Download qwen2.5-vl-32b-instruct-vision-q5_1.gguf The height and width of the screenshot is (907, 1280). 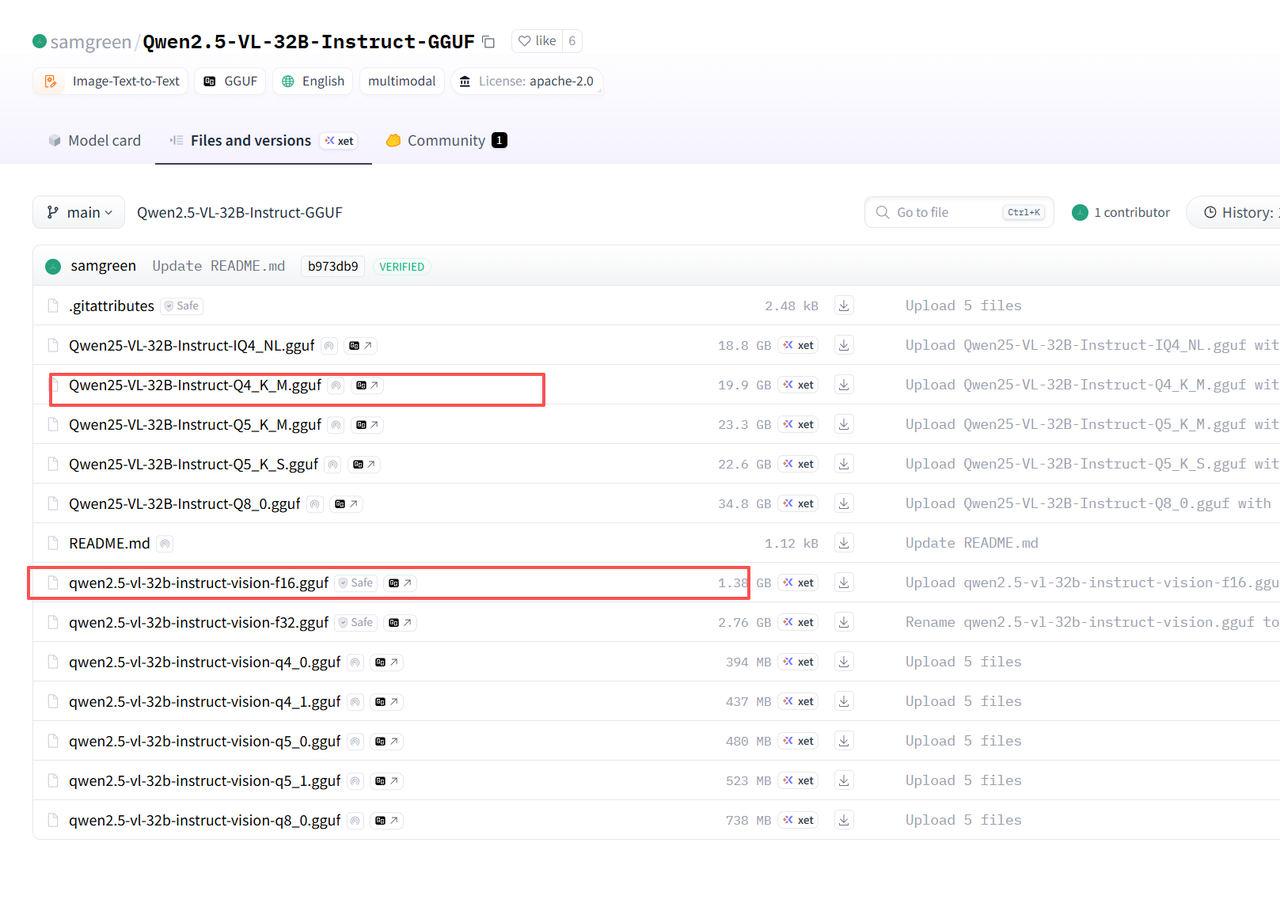pos(844,780)
